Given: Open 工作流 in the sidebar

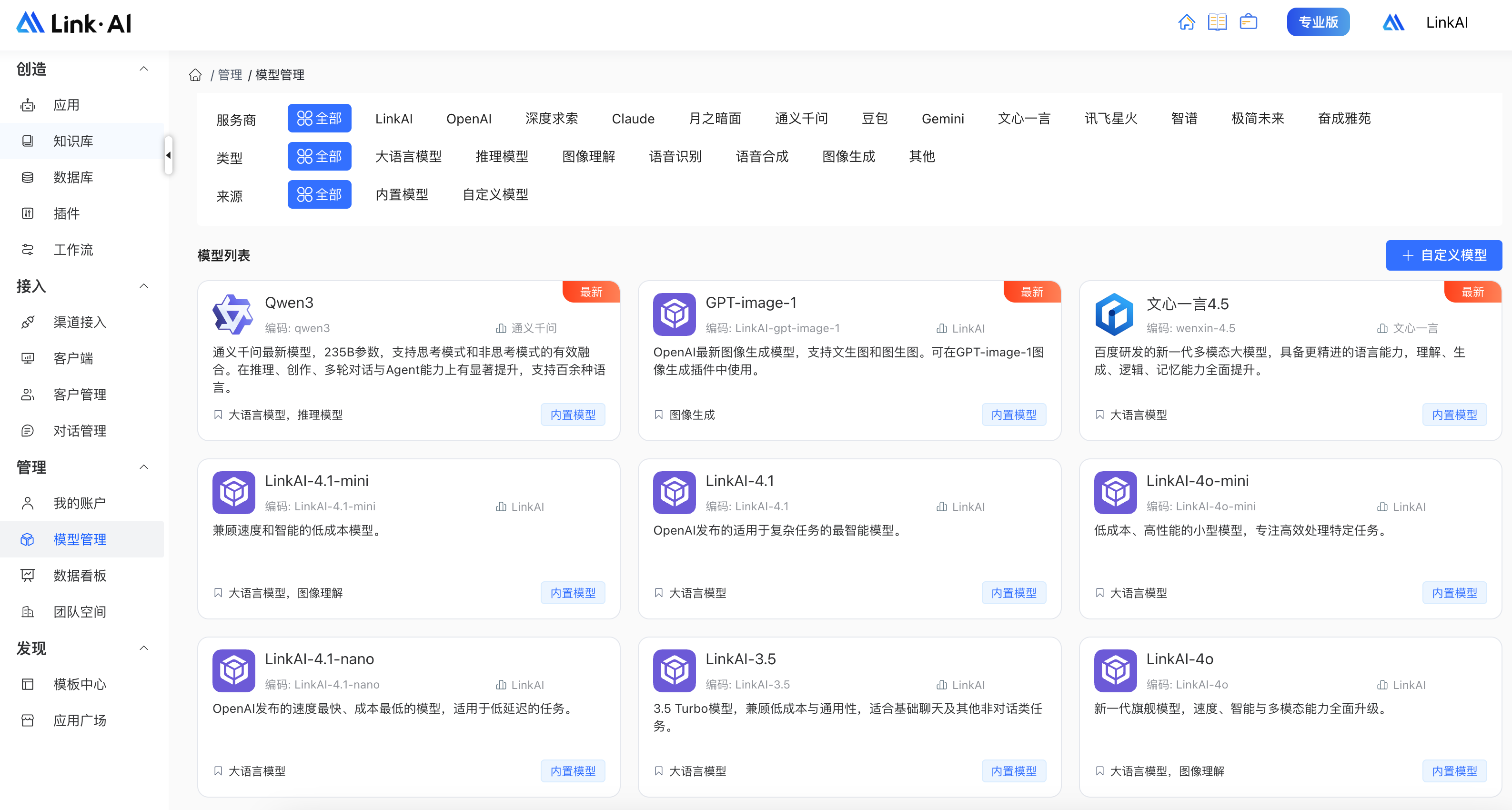Looking at the screenshot, I should point(82,250).
